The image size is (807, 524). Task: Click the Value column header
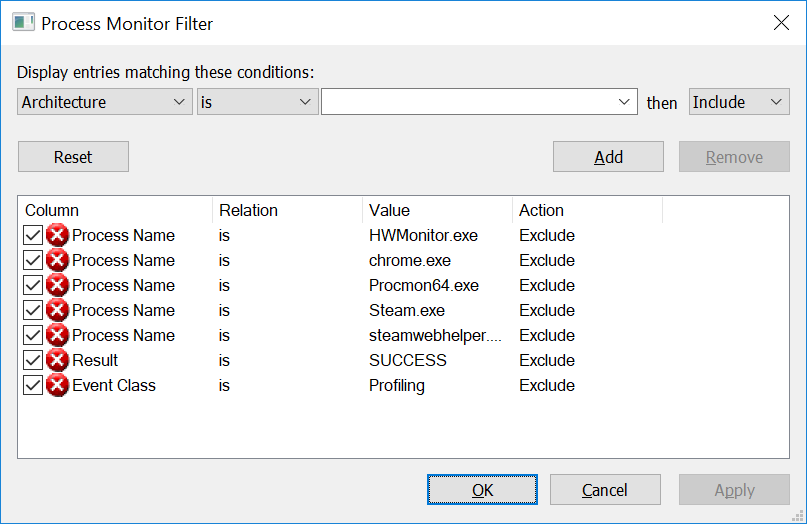[x=437, y=210]
